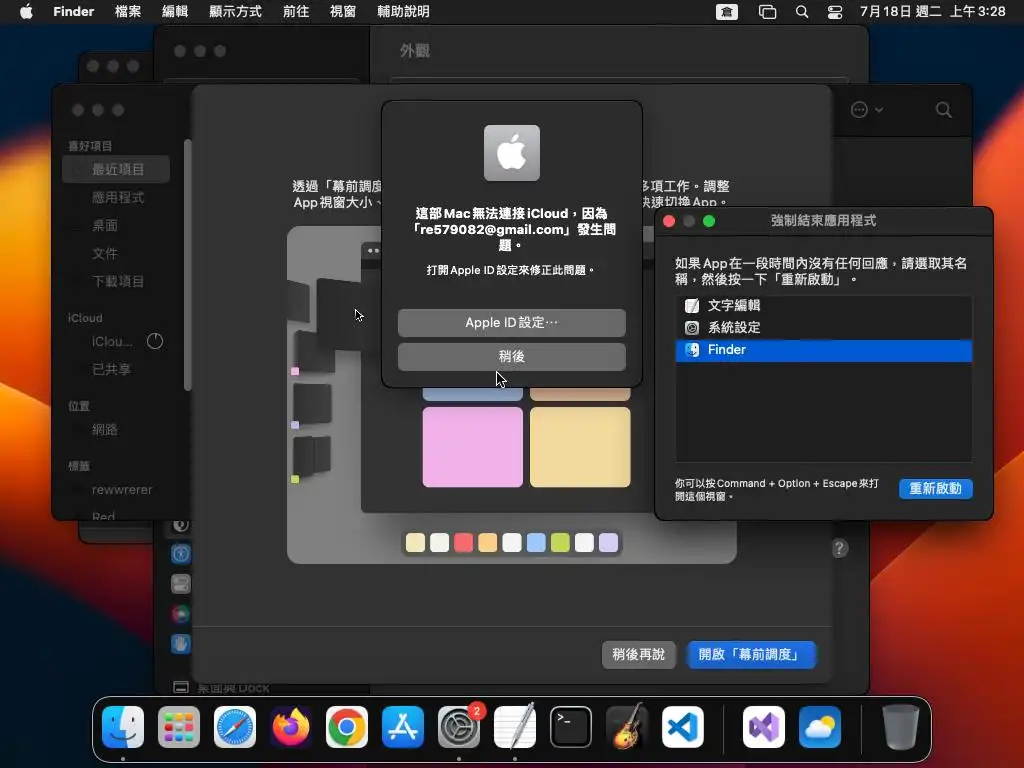This screenshot has width=1024, height=768.
Task: Launch GarageBand from the Dock
Action: pyautogui.click(x=627, y=727)
